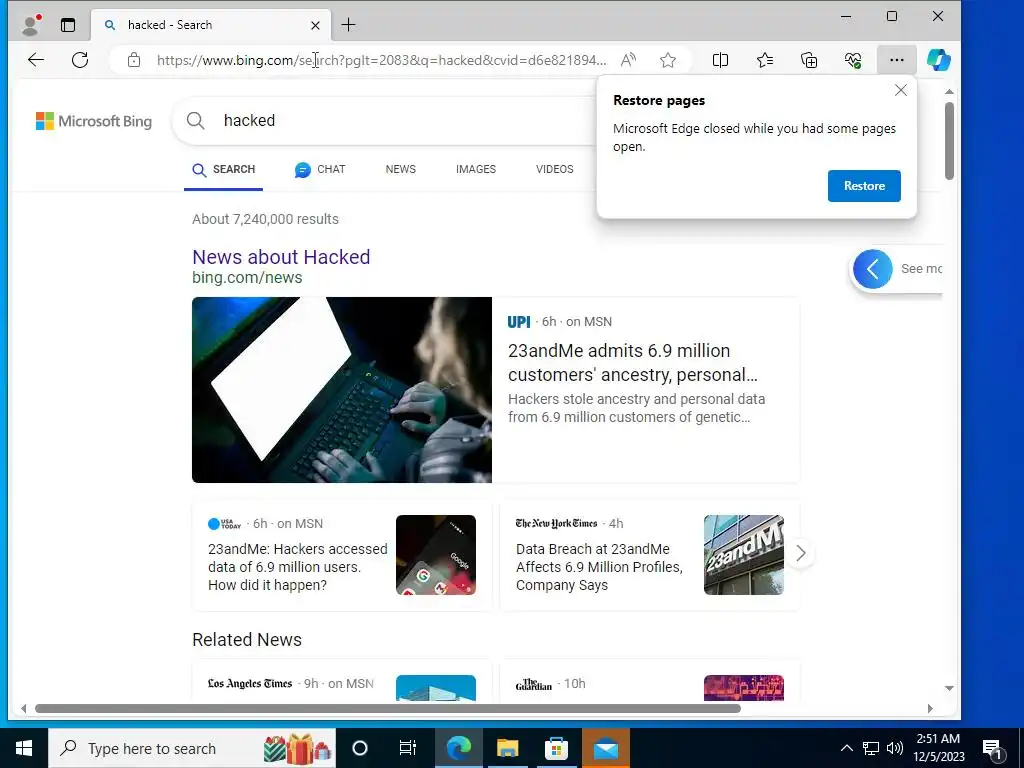
Task: Expand the 'See more' side panel arrow
Action: pyautogui.click(x=872, y=268)
